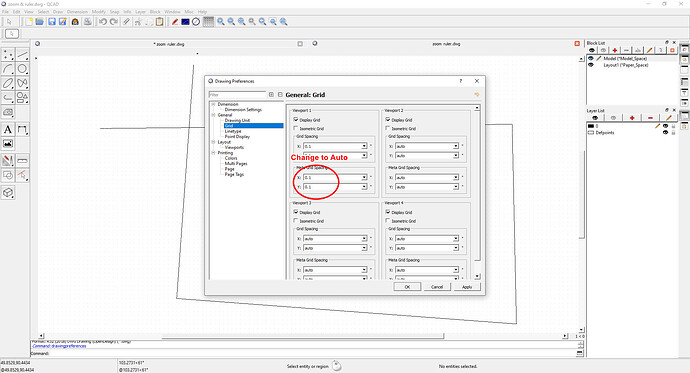Click the red plus Add layer icon
Image resolution: width=690 pixels, height=373 pixels.
pyautogui.click(x=632, y=118)
